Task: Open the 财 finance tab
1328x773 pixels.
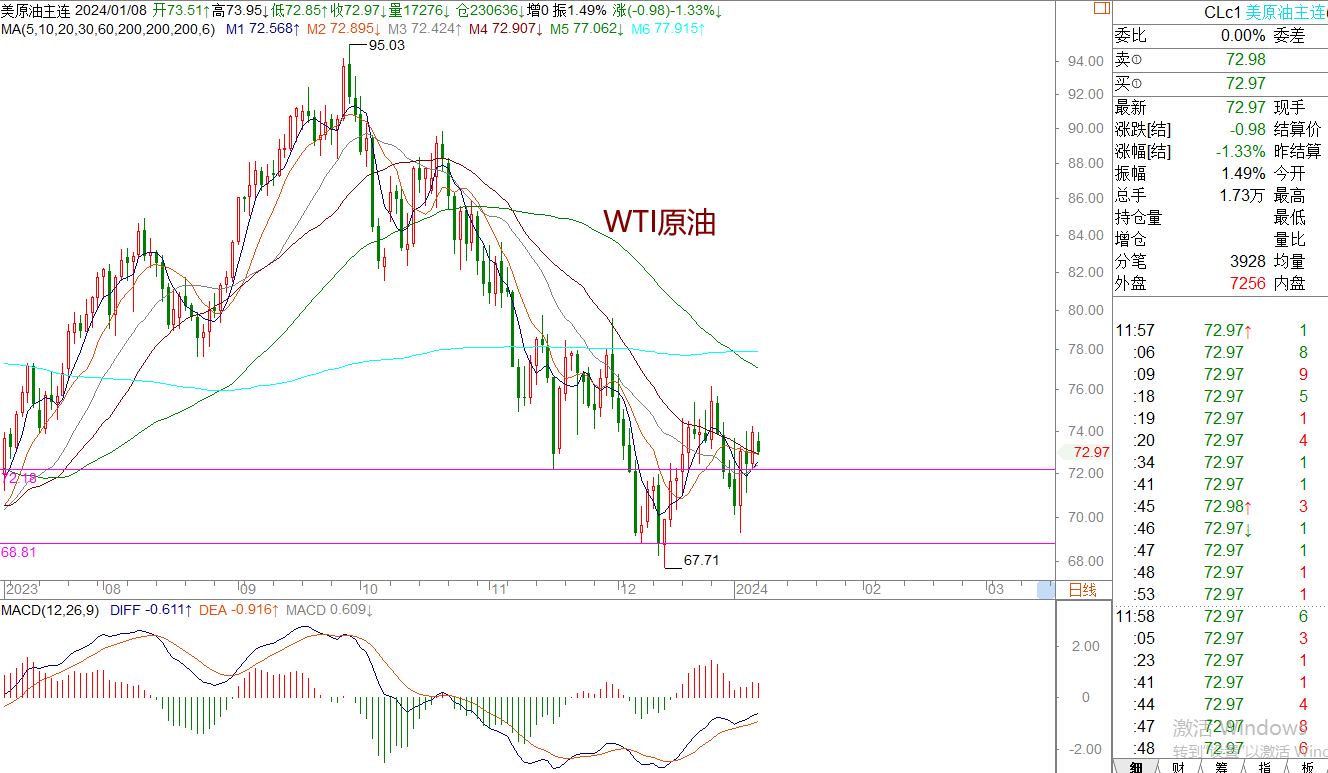Action: 1178,767
